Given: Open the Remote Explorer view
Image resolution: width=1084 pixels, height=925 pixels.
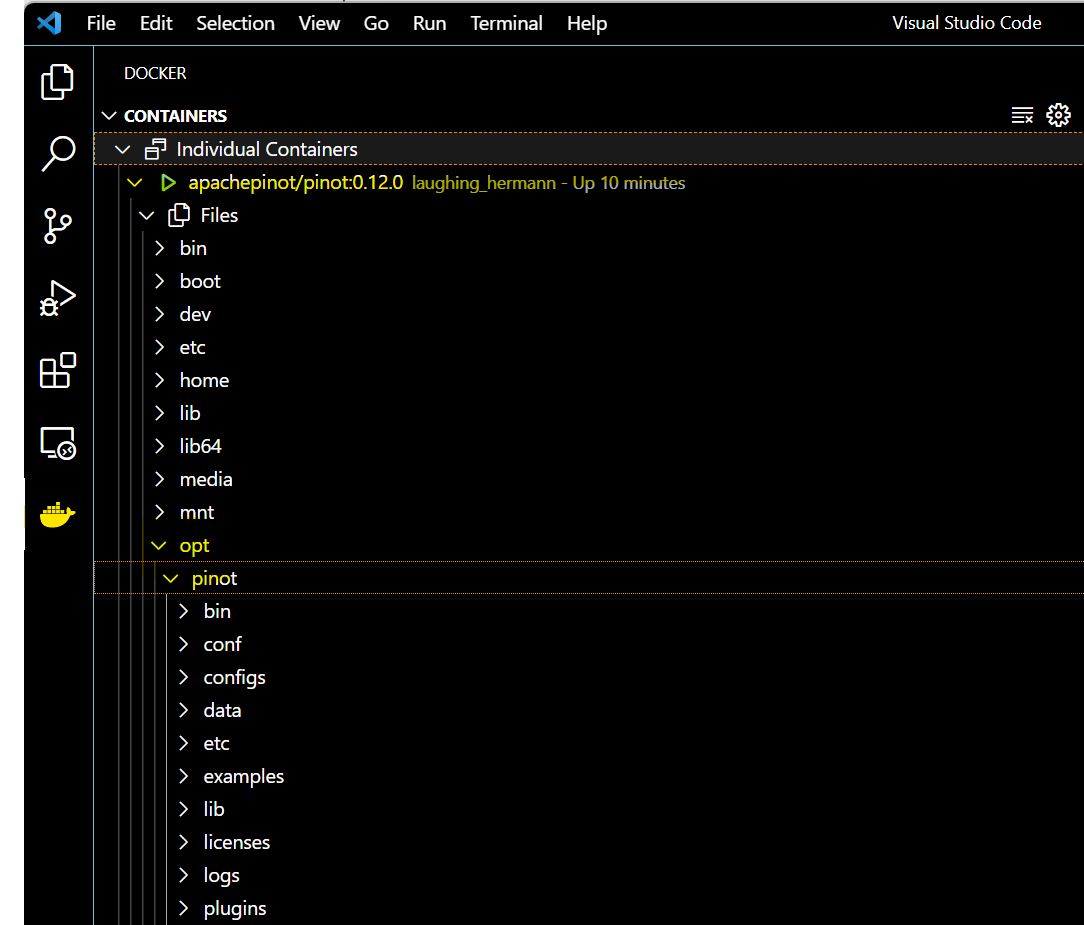Looking at the screenshot, I should point(57,442).
